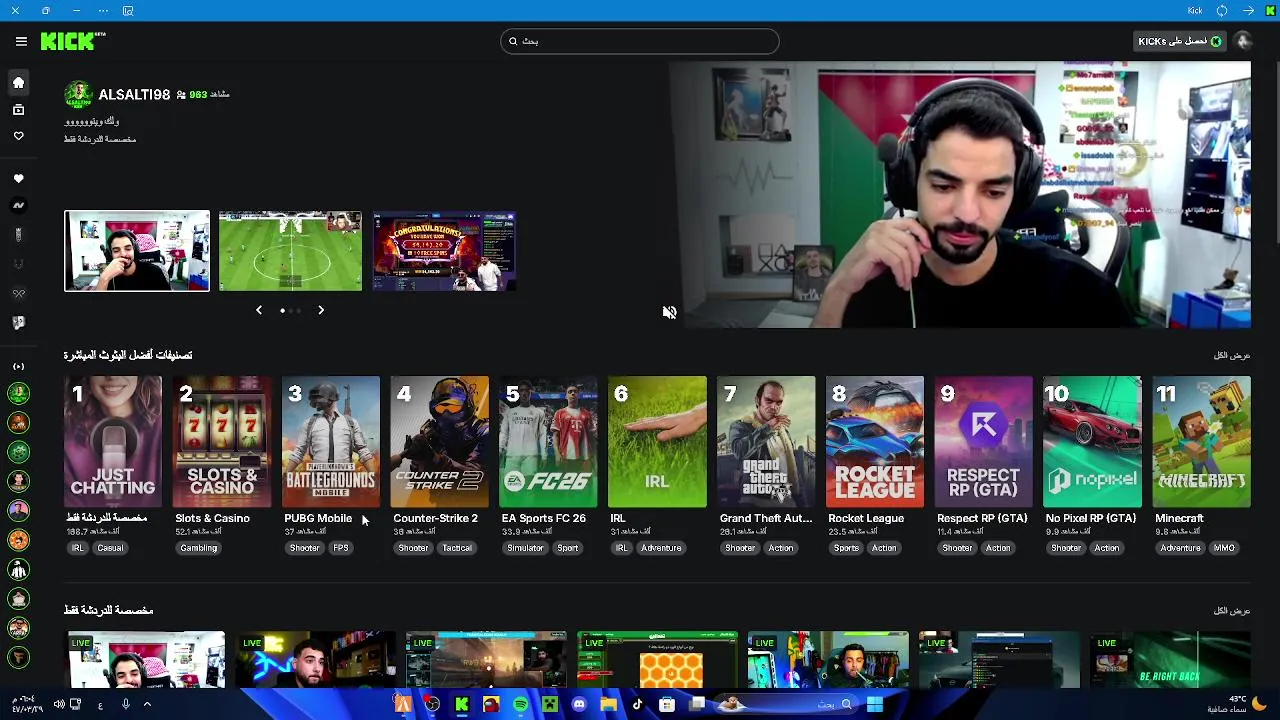Viewport: 1280px width, 720px height.
Task: Open TikTok from the taskbar
Action: (x=637, y=705)
